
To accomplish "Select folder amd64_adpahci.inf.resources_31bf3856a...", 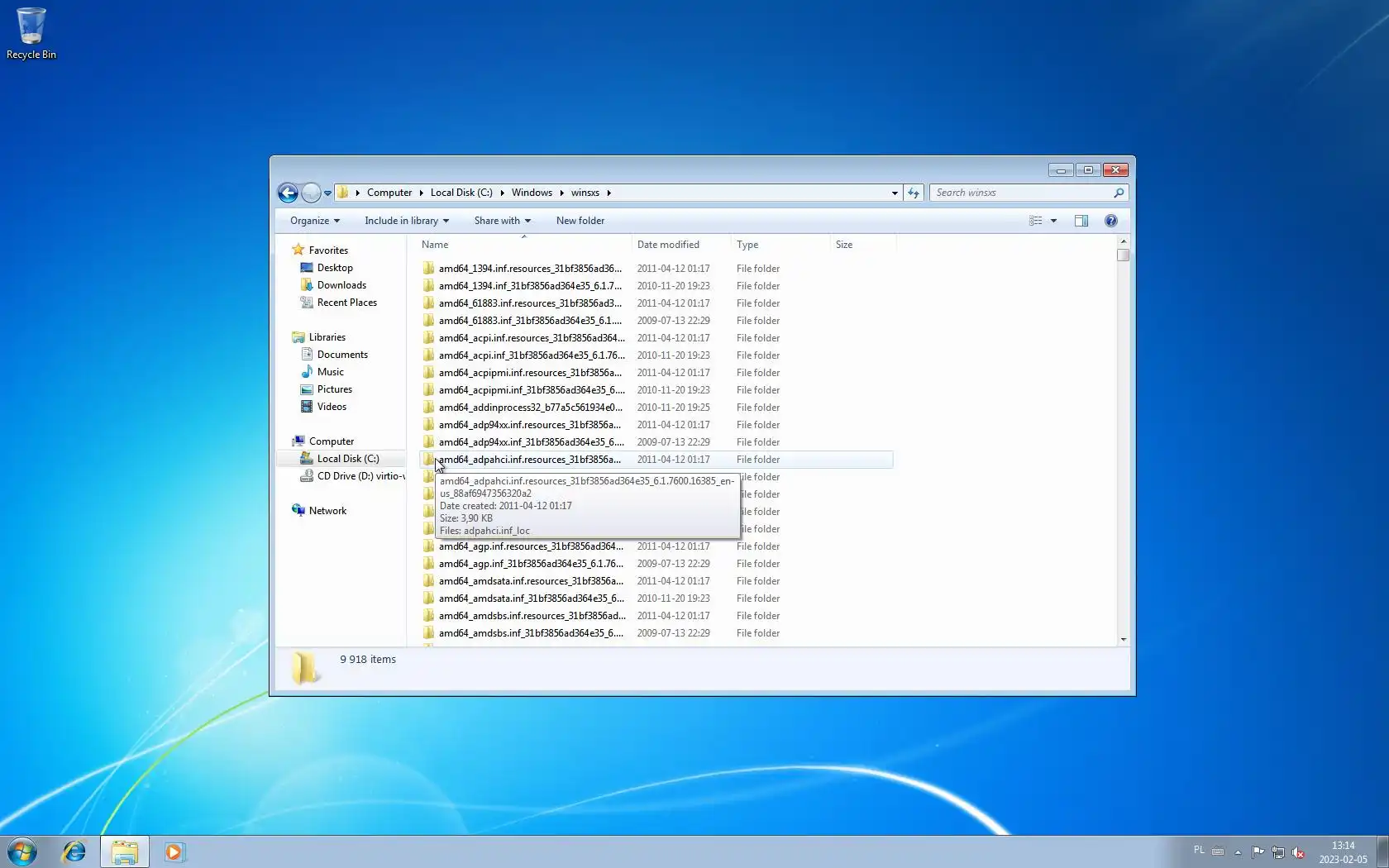I will (530, 460).
